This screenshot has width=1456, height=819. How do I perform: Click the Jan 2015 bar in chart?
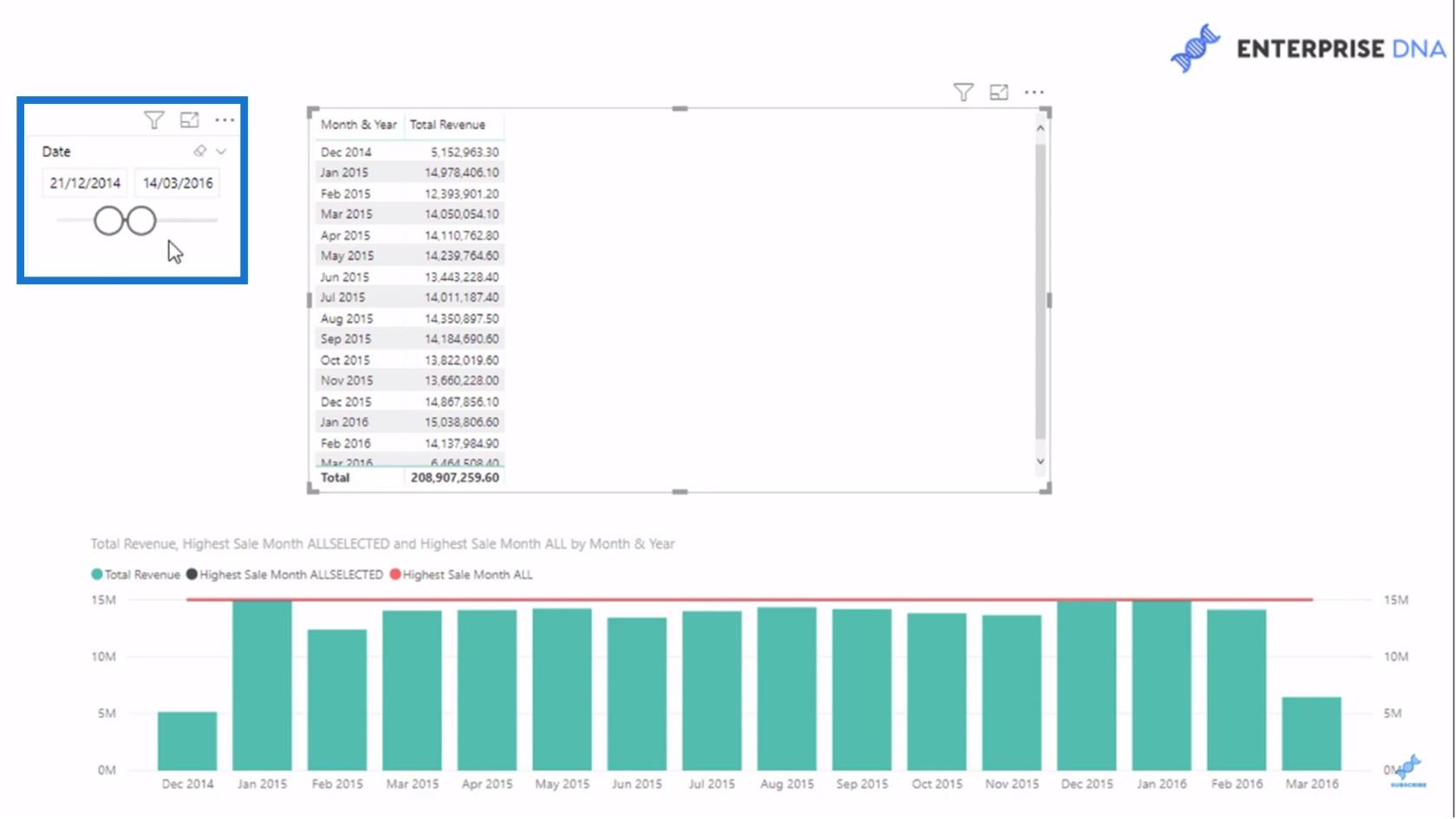(262, 686)
